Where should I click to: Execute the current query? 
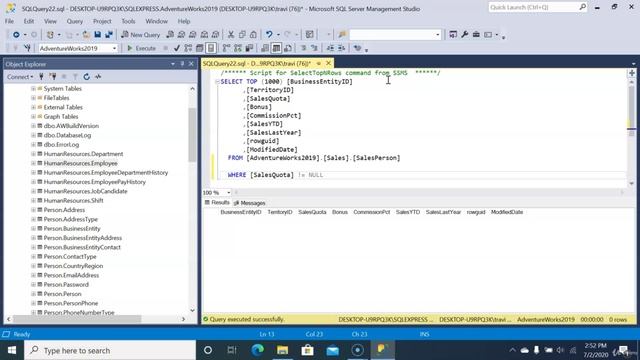141,48
